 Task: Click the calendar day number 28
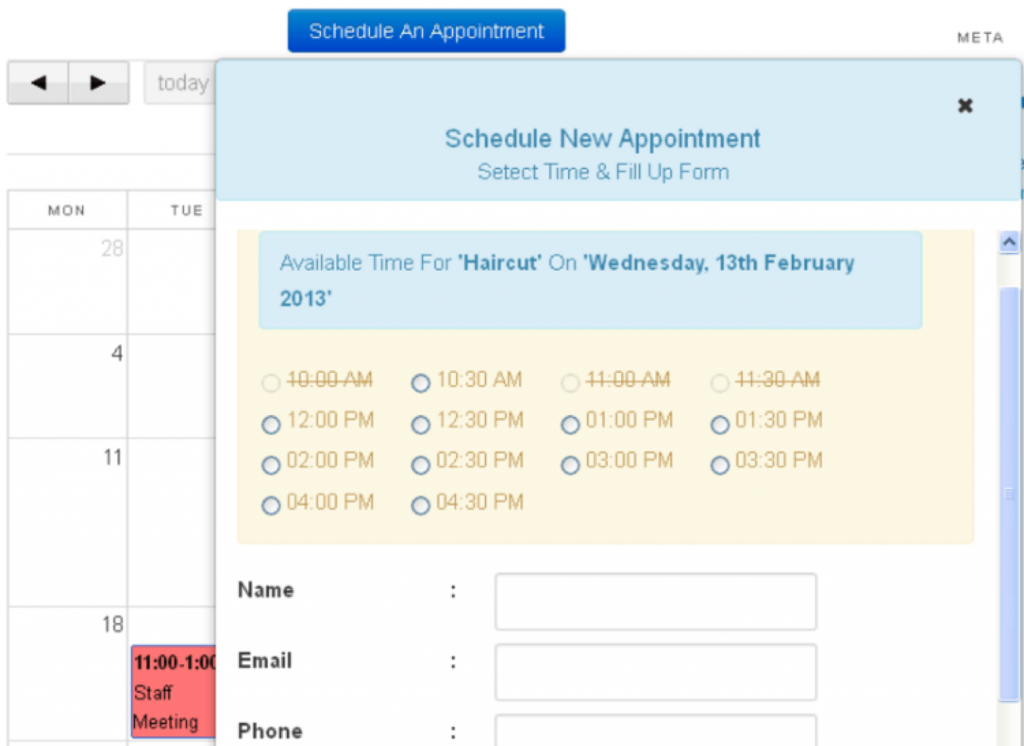[112, 249]
